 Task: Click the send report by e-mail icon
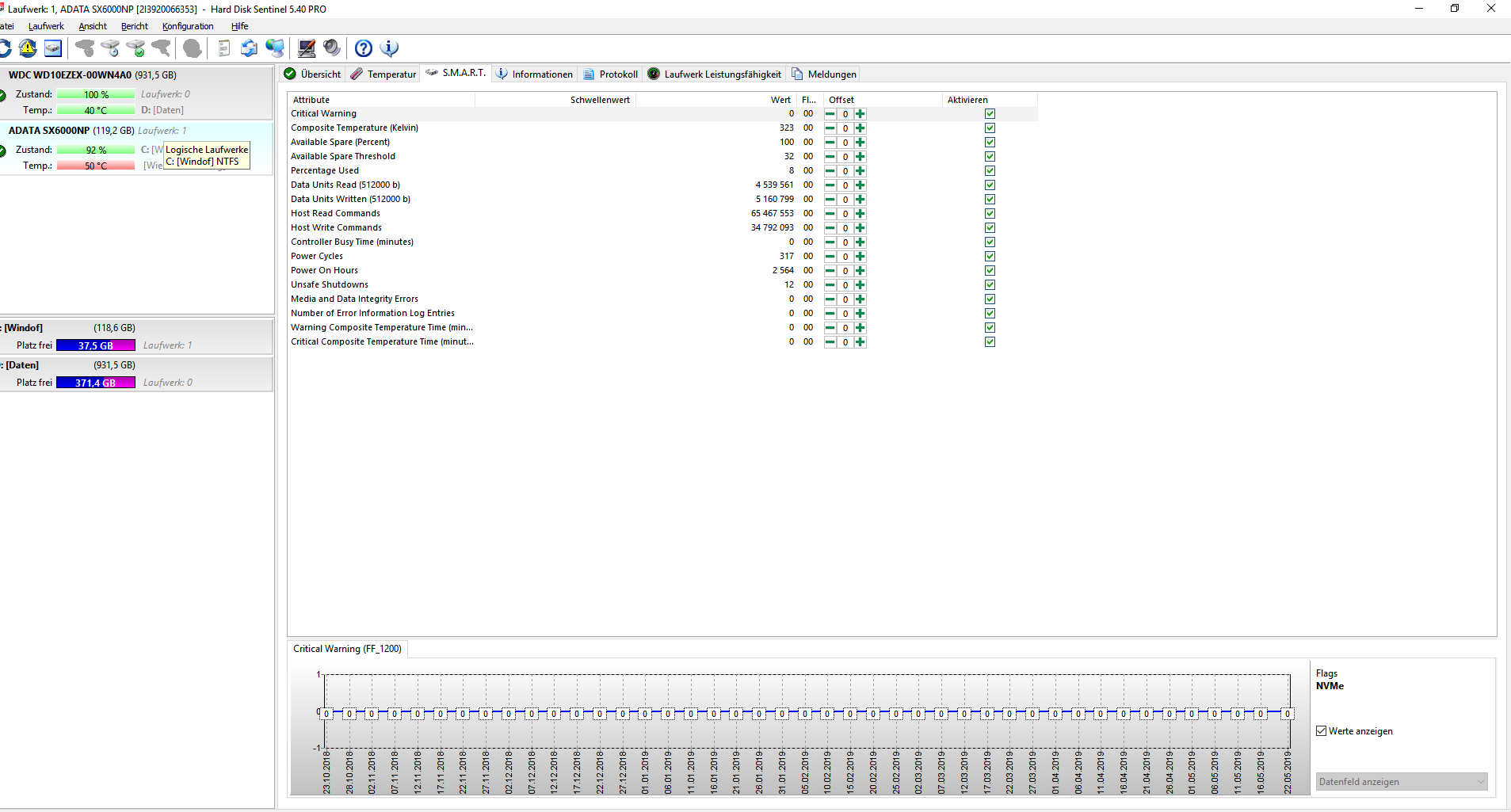tap(249, 48)
